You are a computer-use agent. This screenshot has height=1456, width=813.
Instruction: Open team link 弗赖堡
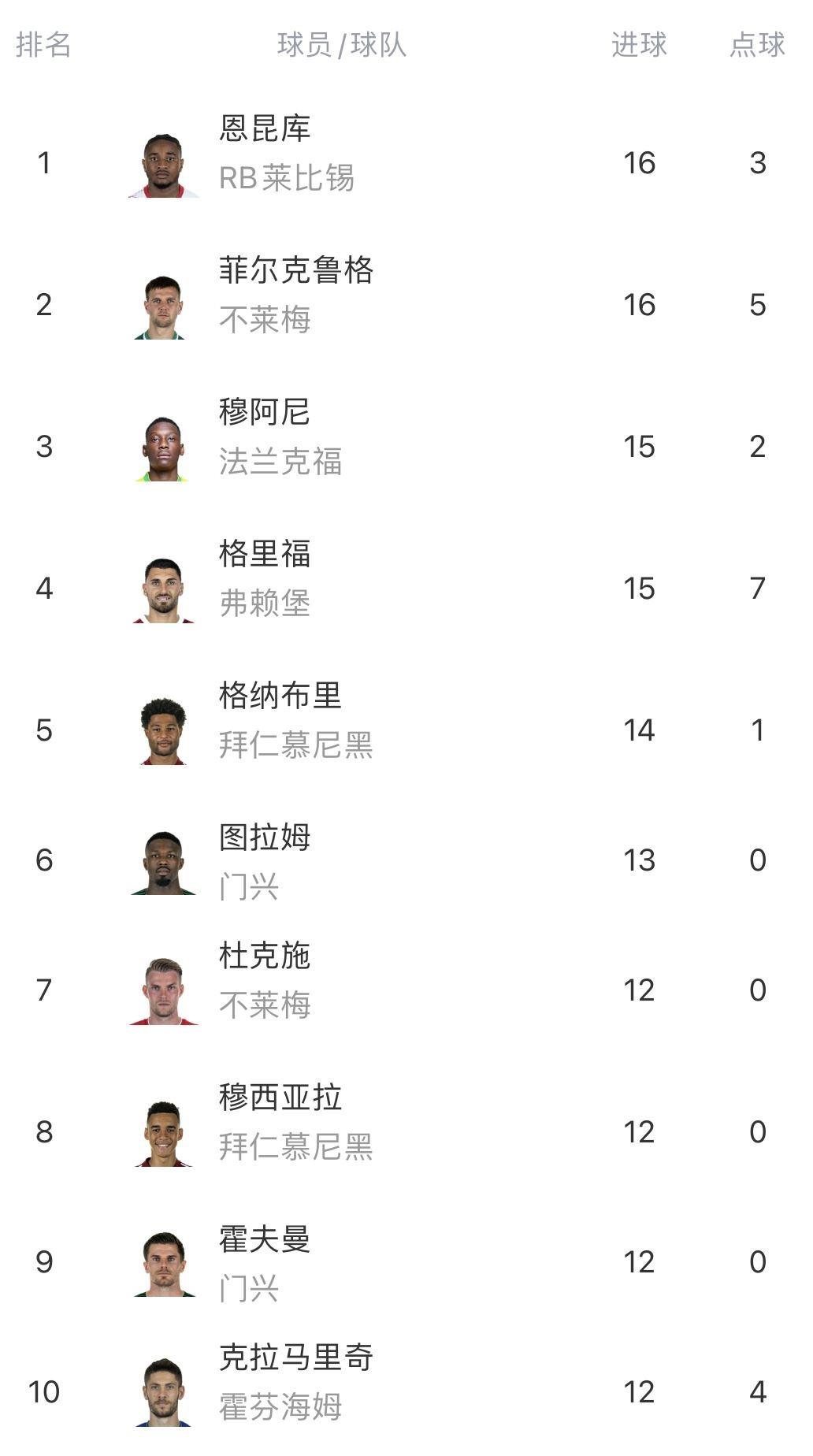pos(265,604)
